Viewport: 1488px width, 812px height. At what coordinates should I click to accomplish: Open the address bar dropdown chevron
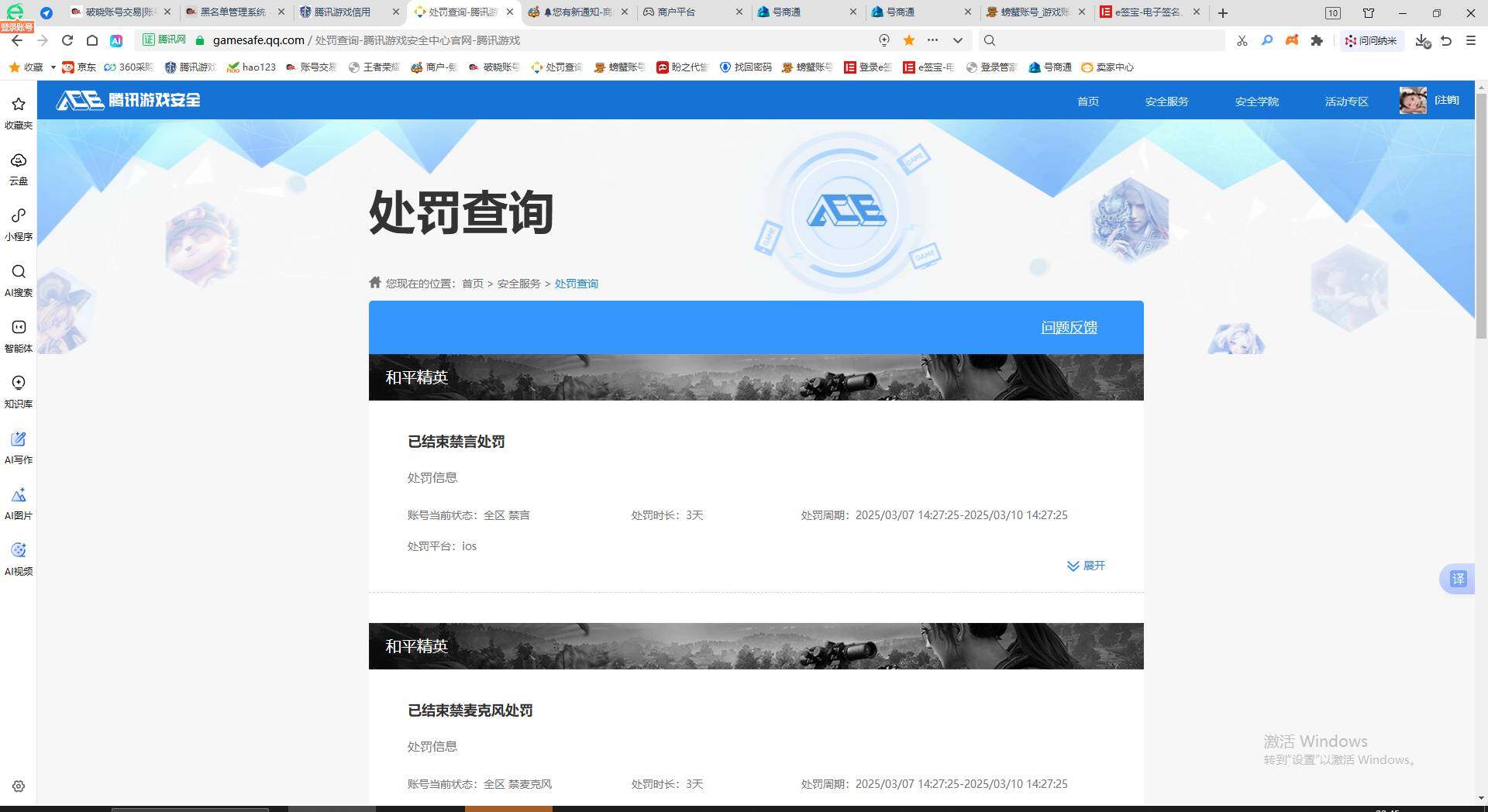(x=958, y=40)
